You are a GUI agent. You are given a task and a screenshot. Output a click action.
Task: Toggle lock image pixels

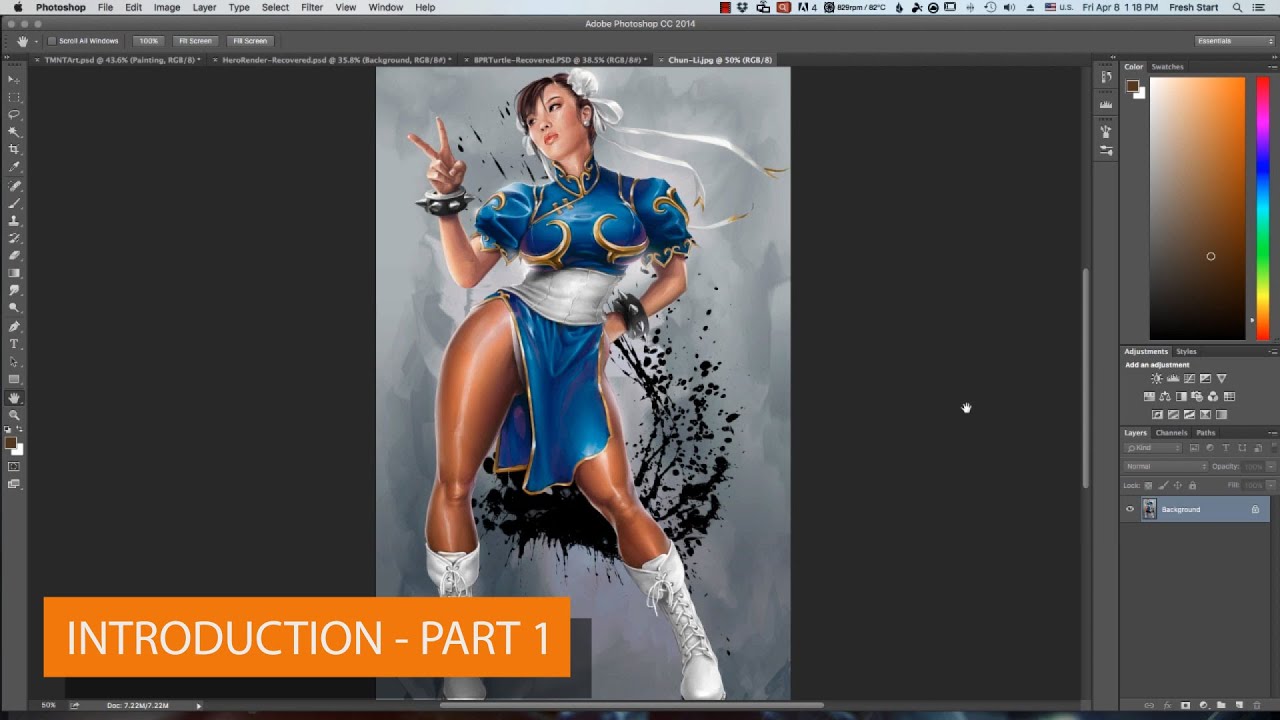(1163, 485)
